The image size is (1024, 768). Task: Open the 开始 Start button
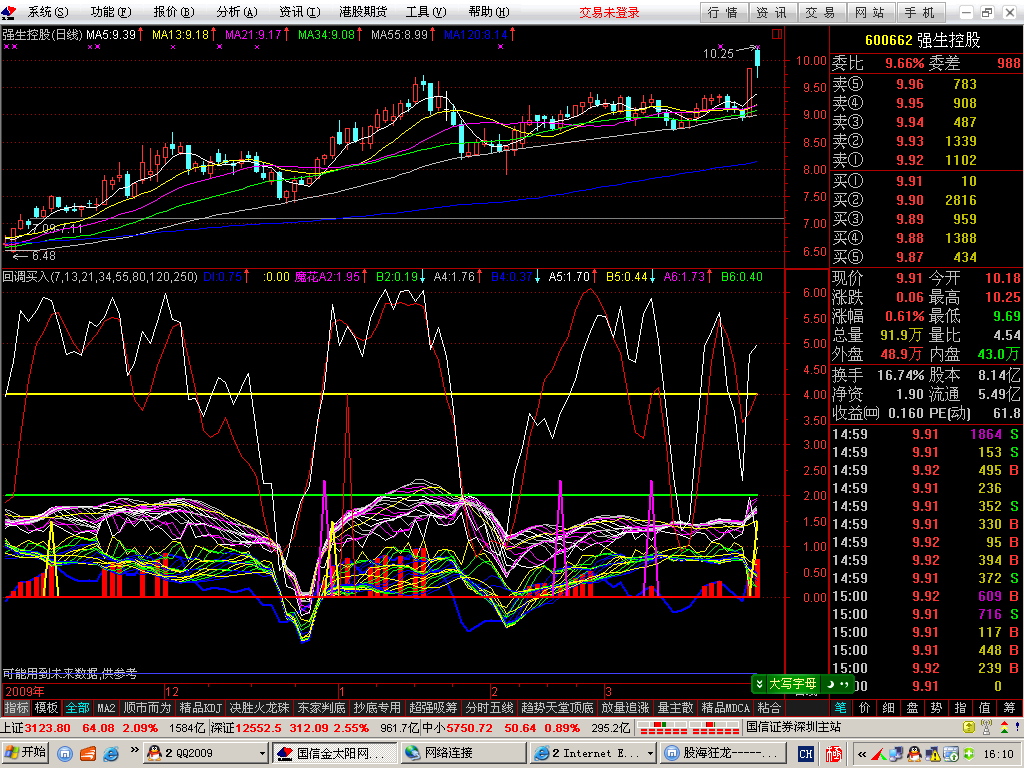tap(25, 753)
